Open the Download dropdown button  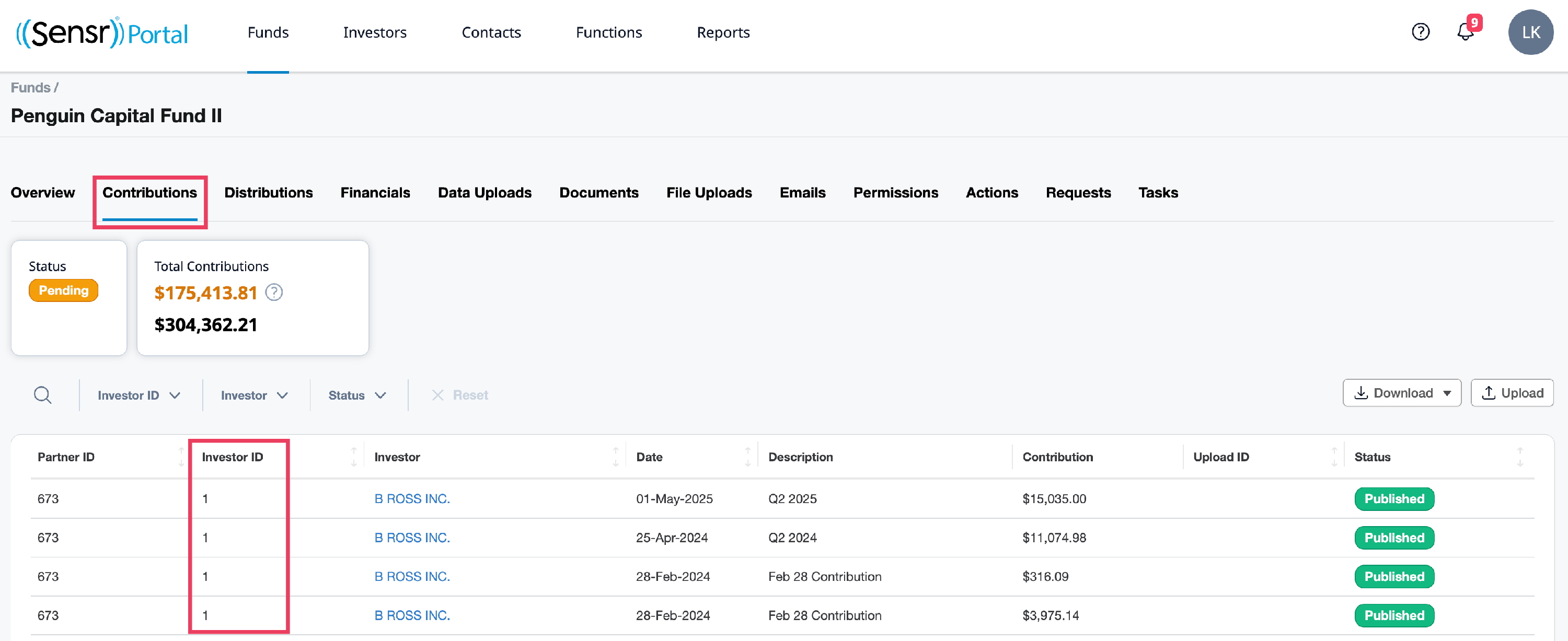pyautogui.click(x=1401, y=393)
